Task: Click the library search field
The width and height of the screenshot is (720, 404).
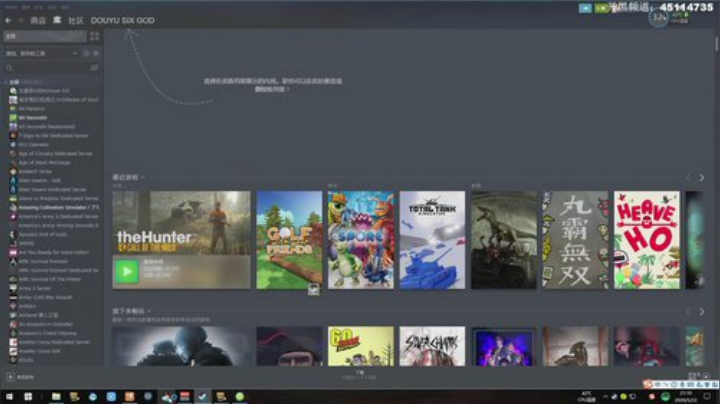Action: point(46,67)
